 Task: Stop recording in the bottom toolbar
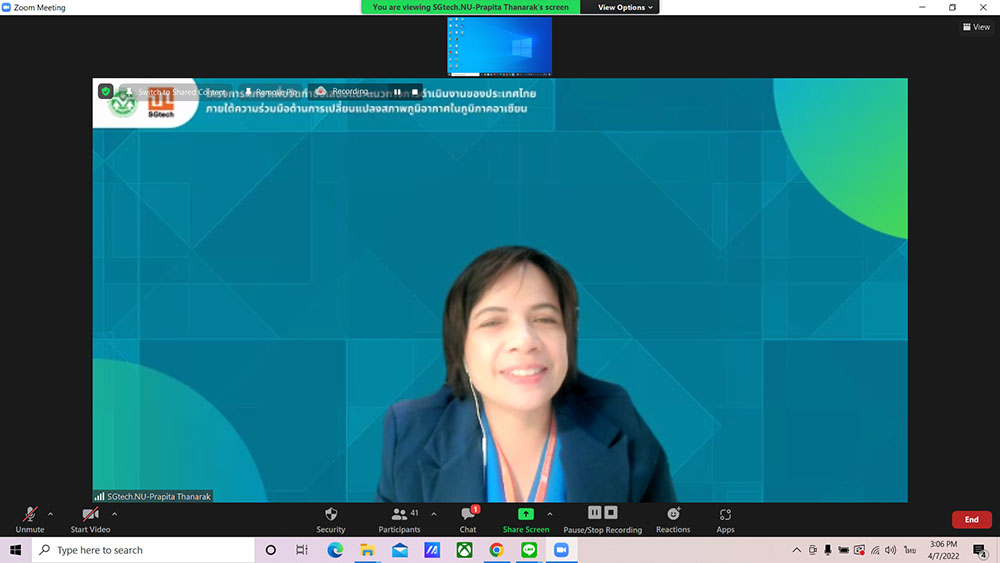(x=611, y=513)
